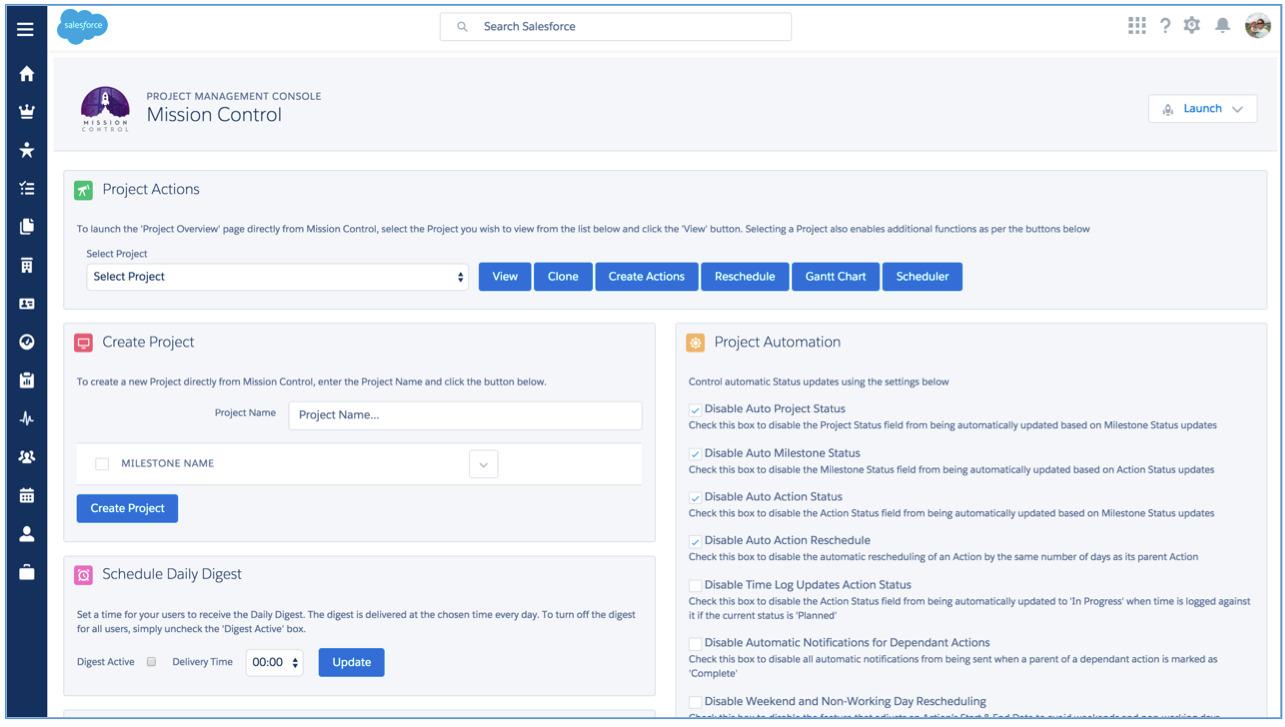1285x727 pixels.
Task: Click the View button
Action: tap(505, 277)
